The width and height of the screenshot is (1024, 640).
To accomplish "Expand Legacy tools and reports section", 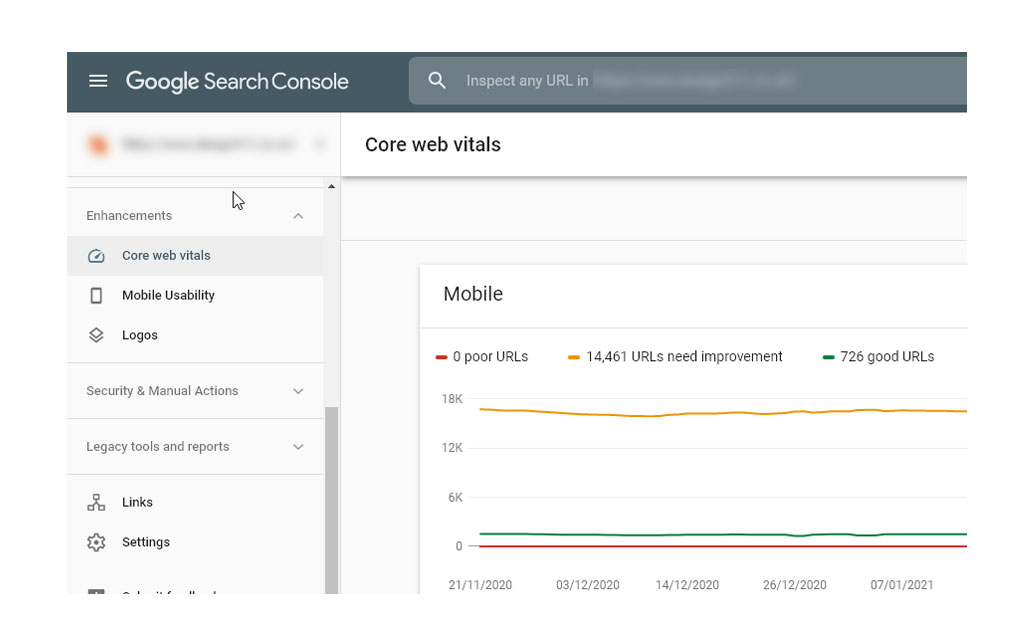I will coord(298,447).
